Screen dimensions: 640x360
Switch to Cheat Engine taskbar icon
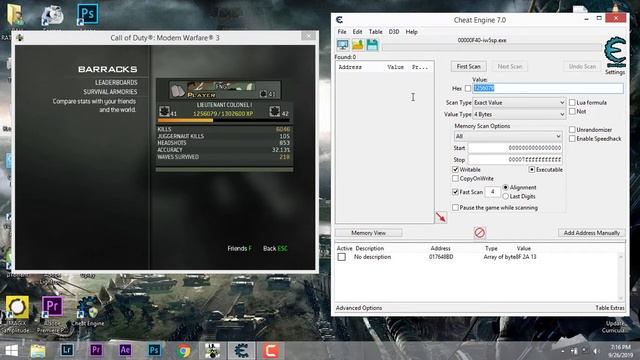coord(242,351)
